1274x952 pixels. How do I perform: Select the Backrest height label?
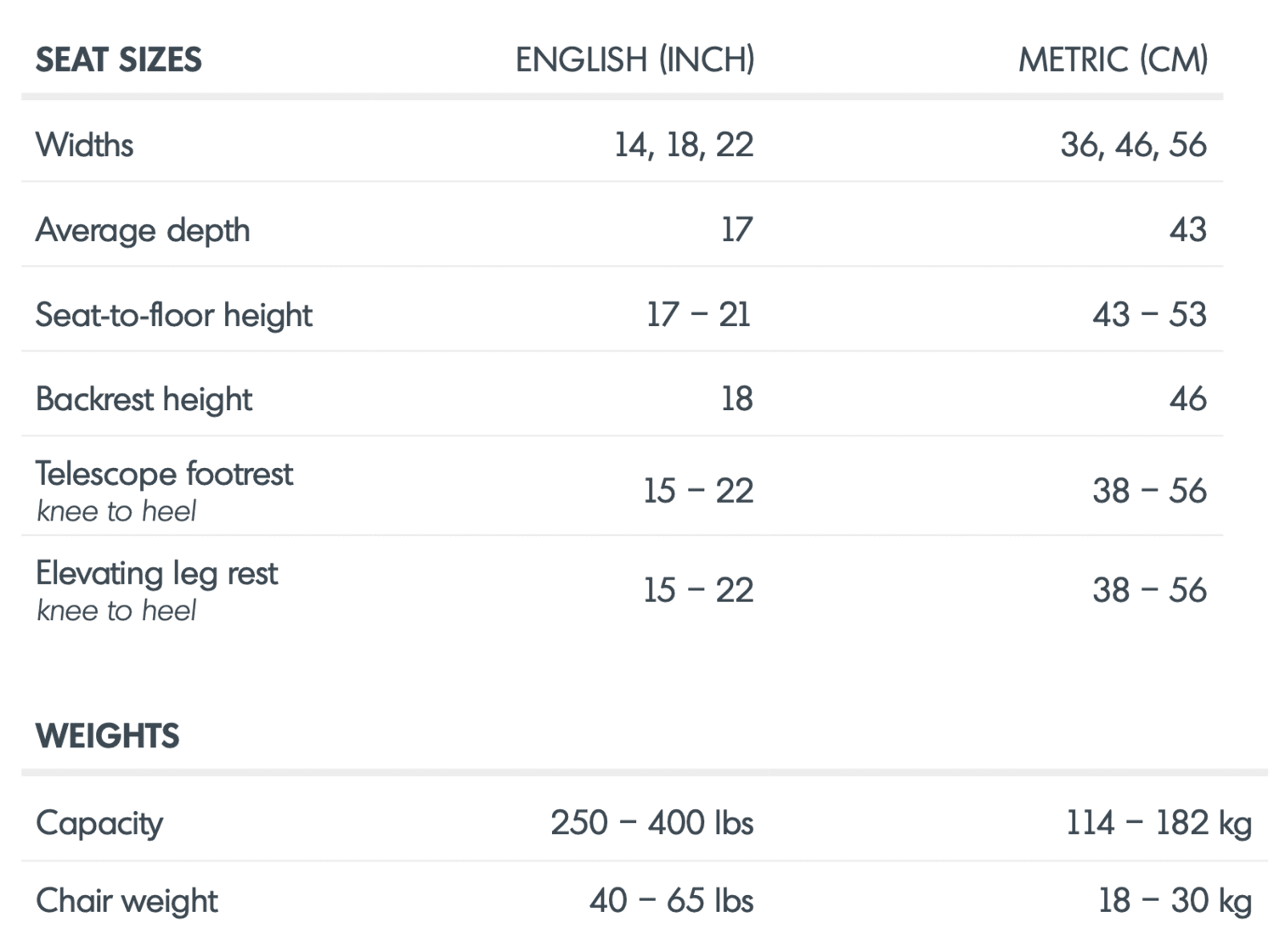pyautogui.click(x=144, y=399)
